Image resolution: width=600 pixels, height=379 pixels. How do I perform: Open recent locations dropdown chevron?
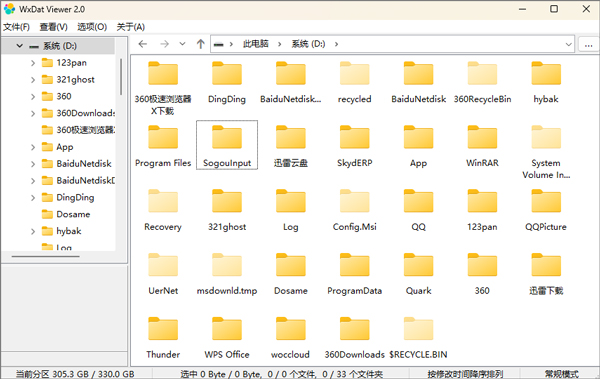coord(183,44)
